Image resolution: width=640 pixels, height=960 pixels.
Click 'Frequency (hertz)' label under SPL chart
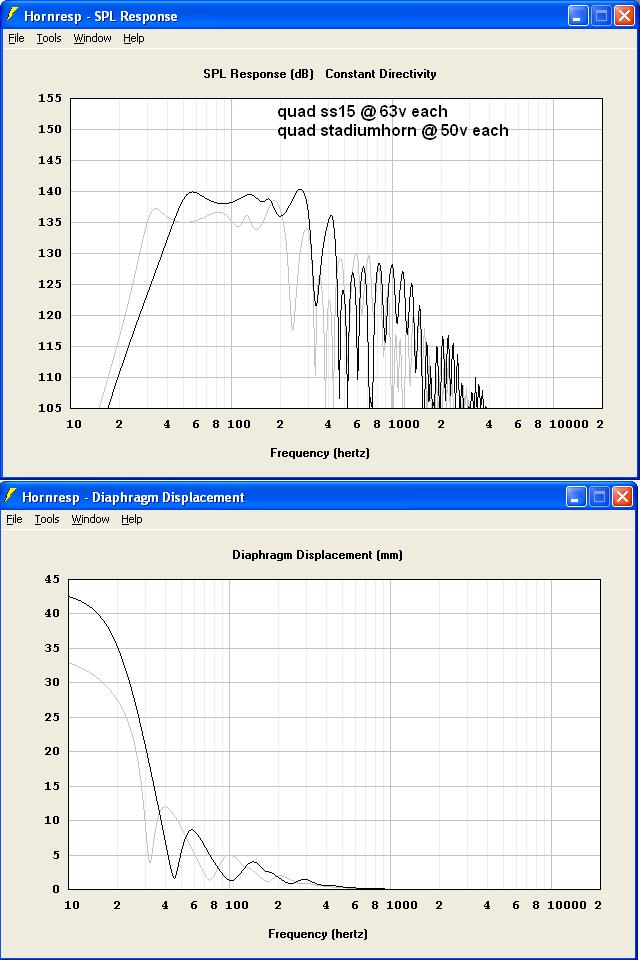(x=320, y=453)
